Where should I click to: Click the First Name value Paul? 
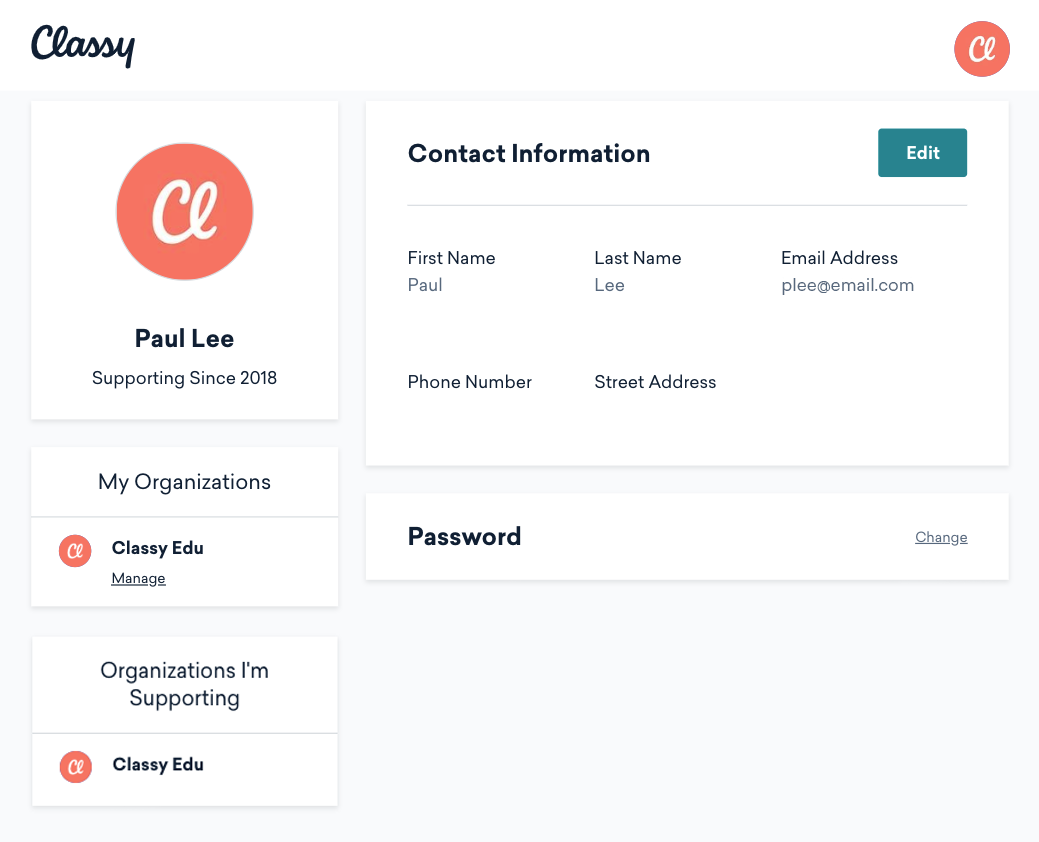tap(425, 286)
